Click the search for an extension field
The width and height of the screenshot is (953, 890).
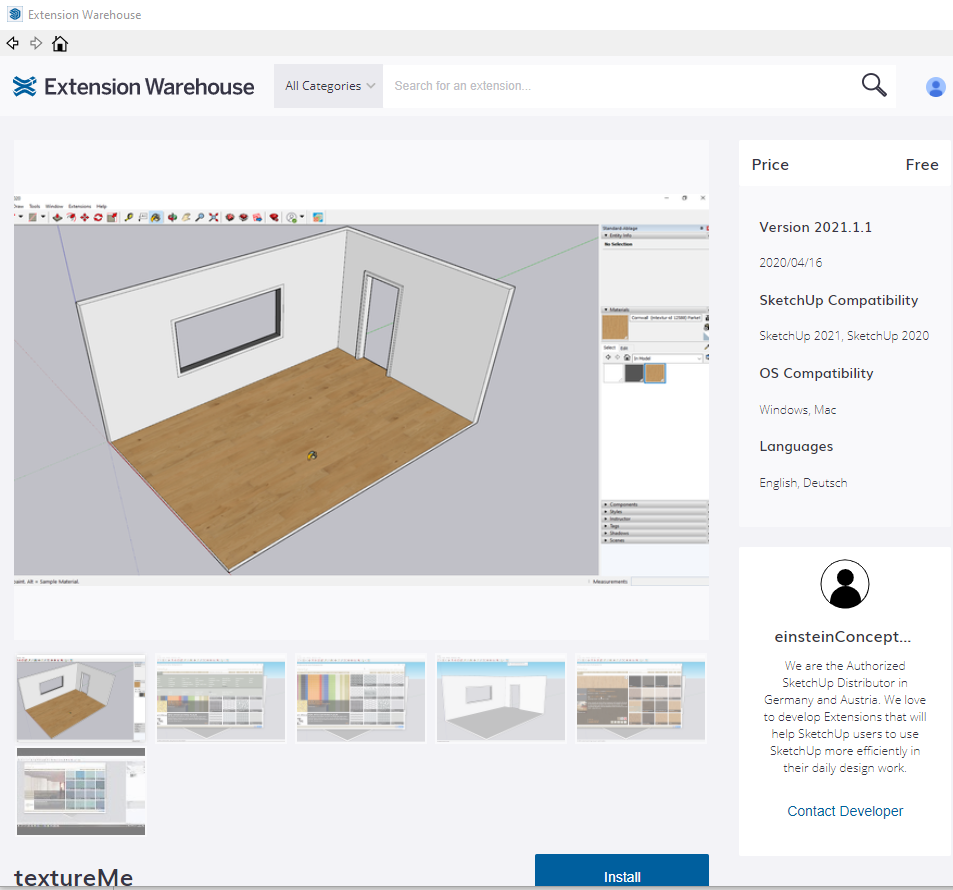tap(620, 86)
